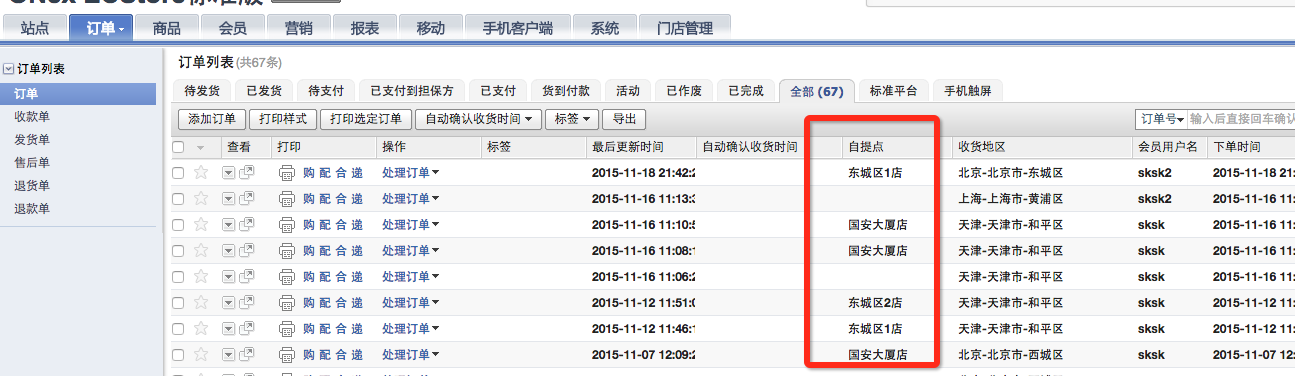Image resolution: width=1295 pixels, height=376 pixels.
Task: Open 2015-11-07 12:09 order in new window
Action: (246, 354)
